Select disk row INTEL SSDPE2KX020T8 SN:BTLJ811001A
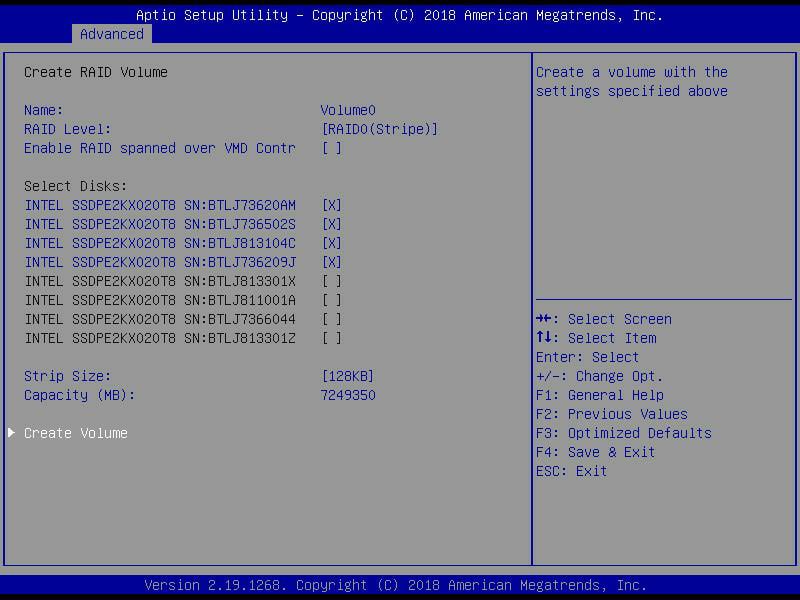 coord(160,300)
